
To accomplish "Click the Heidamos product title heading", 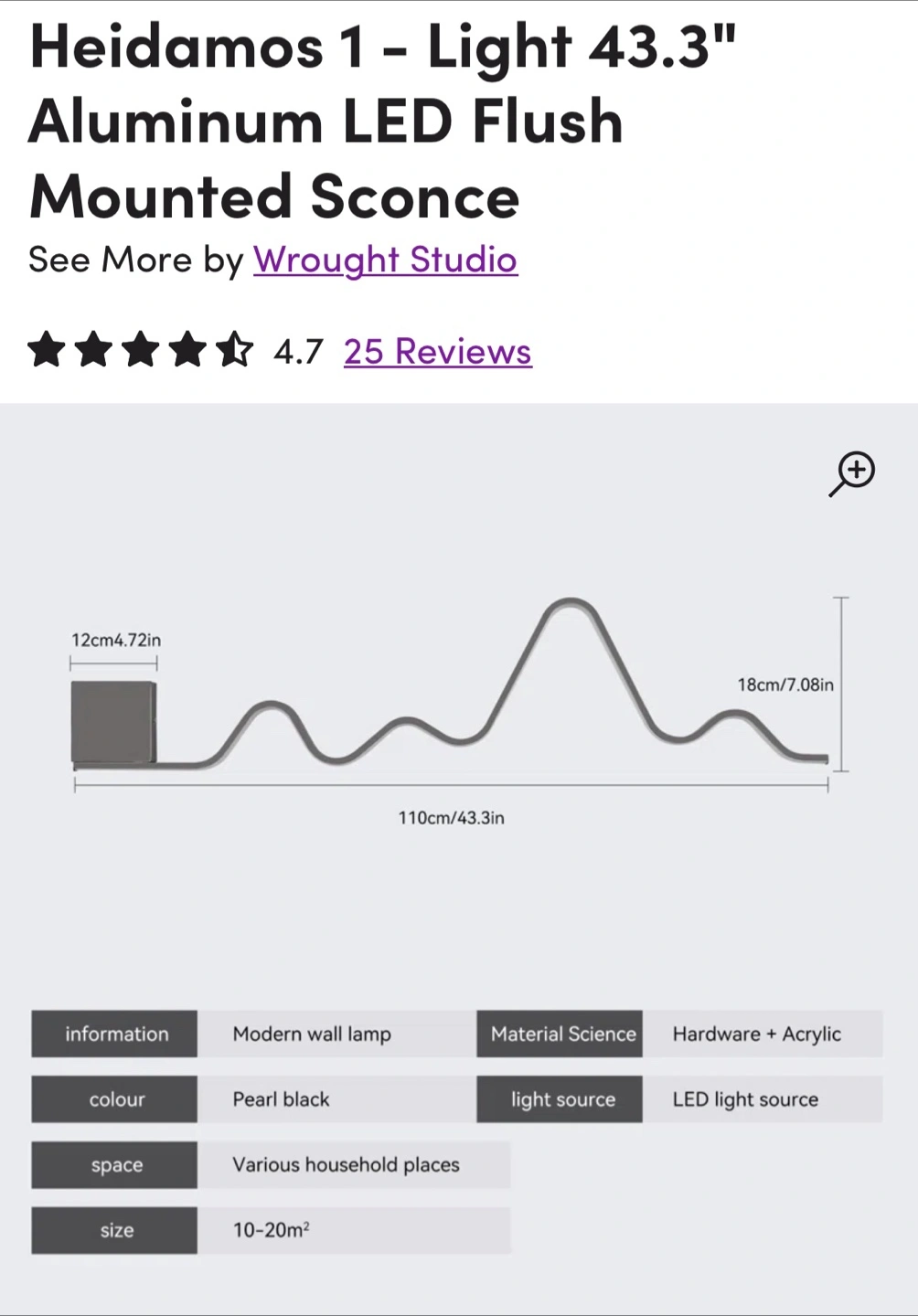I will tap(382, 122).
